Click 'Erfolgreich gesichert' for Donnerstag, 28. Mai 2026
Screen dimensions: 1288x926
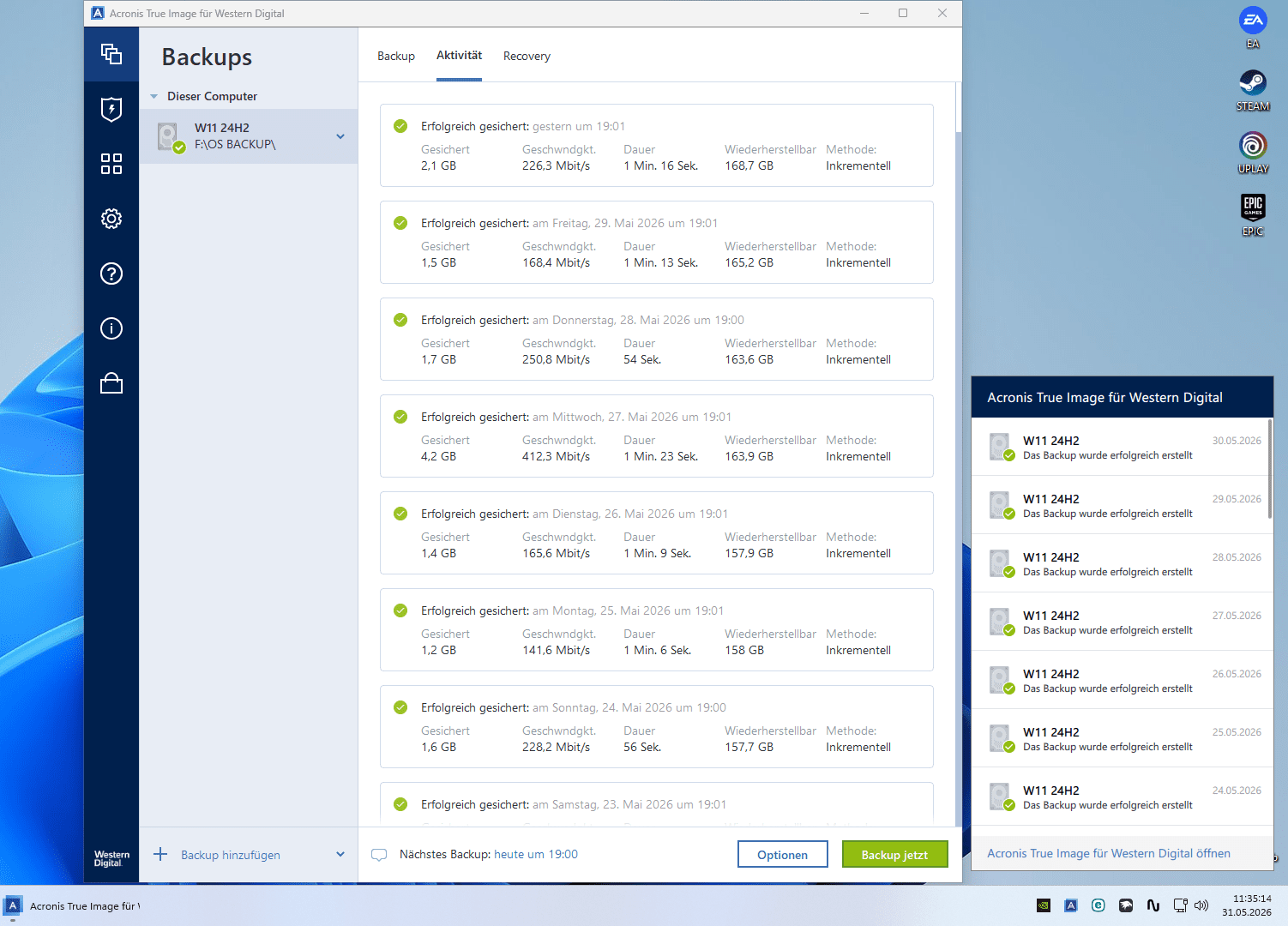(474, 320)
